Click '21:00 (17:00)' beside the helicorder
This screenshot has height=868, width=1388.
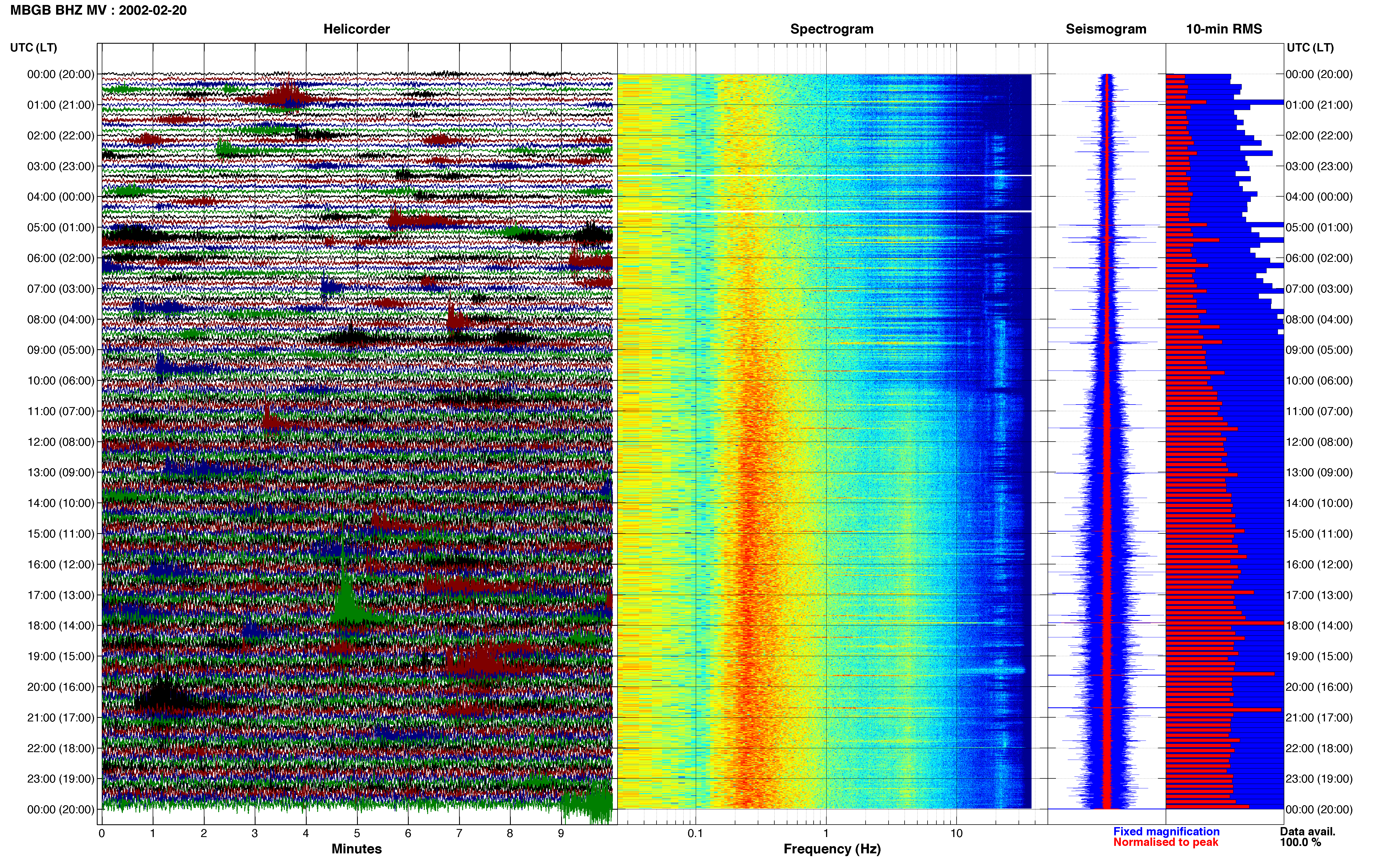(x=61, y=718)
